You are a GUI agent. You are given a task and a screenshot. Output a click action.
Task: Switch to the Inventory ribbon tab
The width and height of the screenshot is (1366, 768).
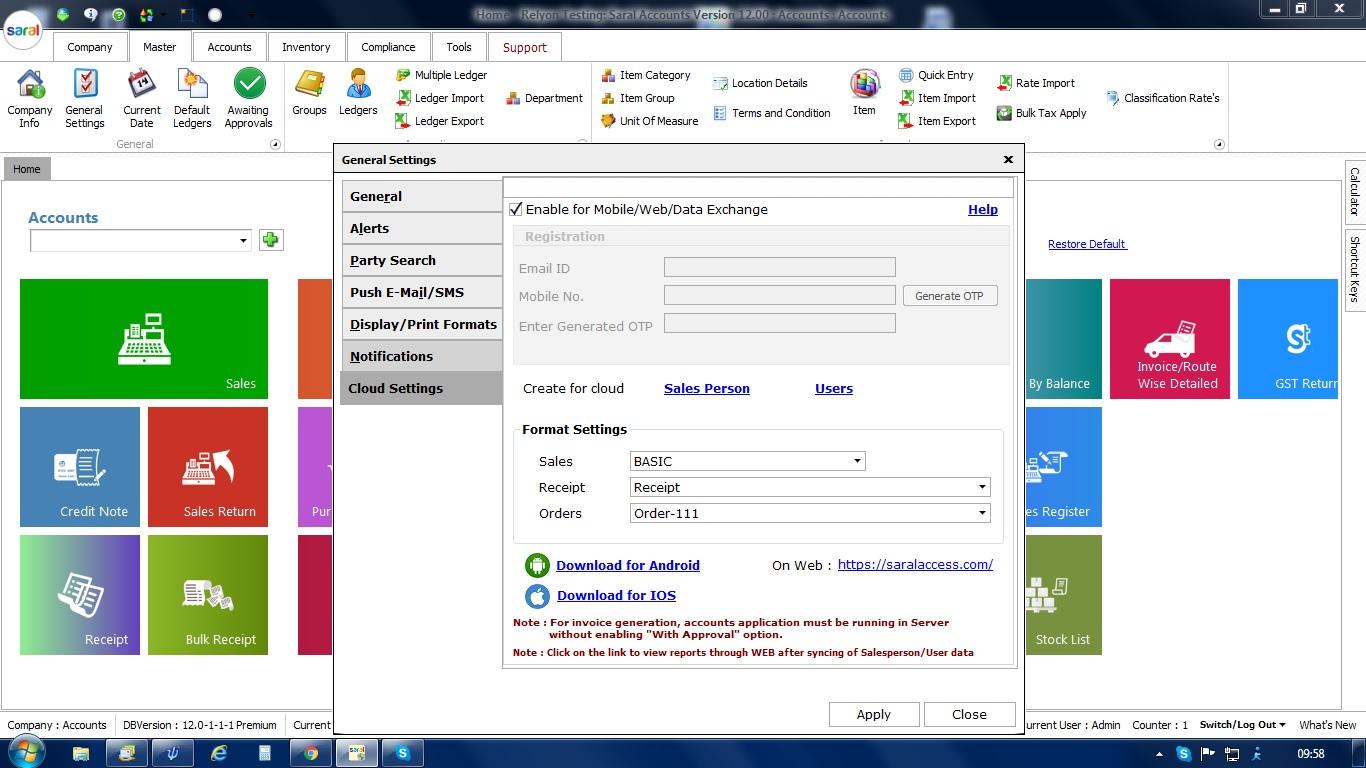pos(306,47)
